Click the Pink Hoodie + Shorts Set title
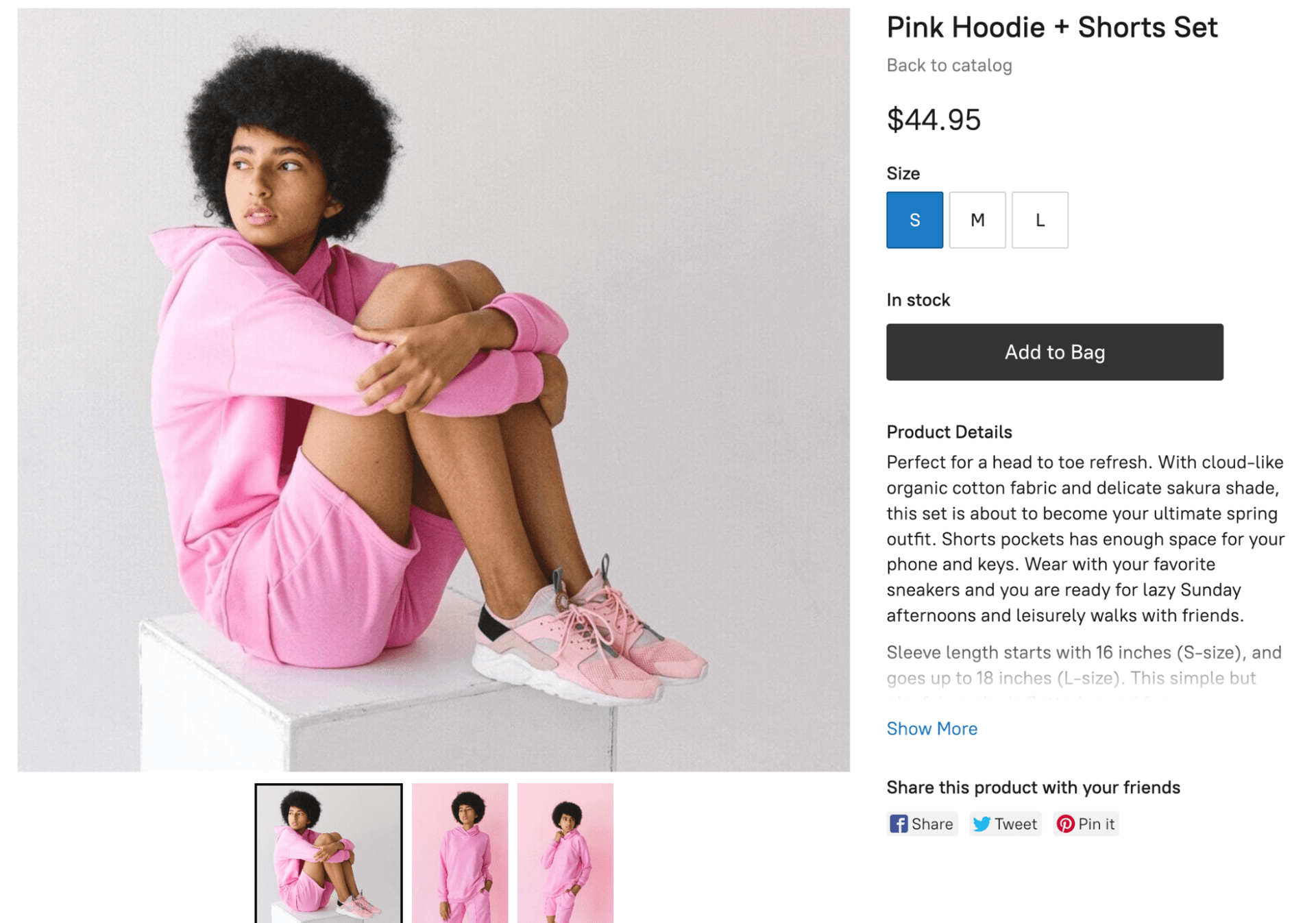This screenshot has width=1316, height=923. tap(1051, 27)
